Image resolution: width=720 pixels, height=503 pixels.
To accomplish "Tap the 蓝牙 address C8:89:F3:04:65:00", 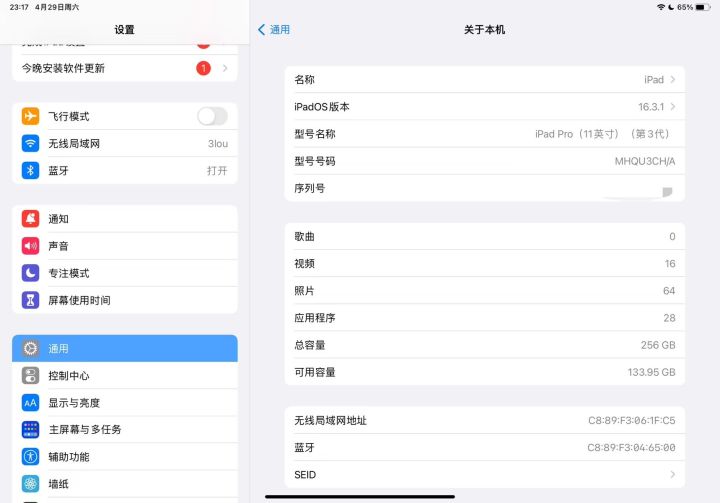I will (631, 447).
